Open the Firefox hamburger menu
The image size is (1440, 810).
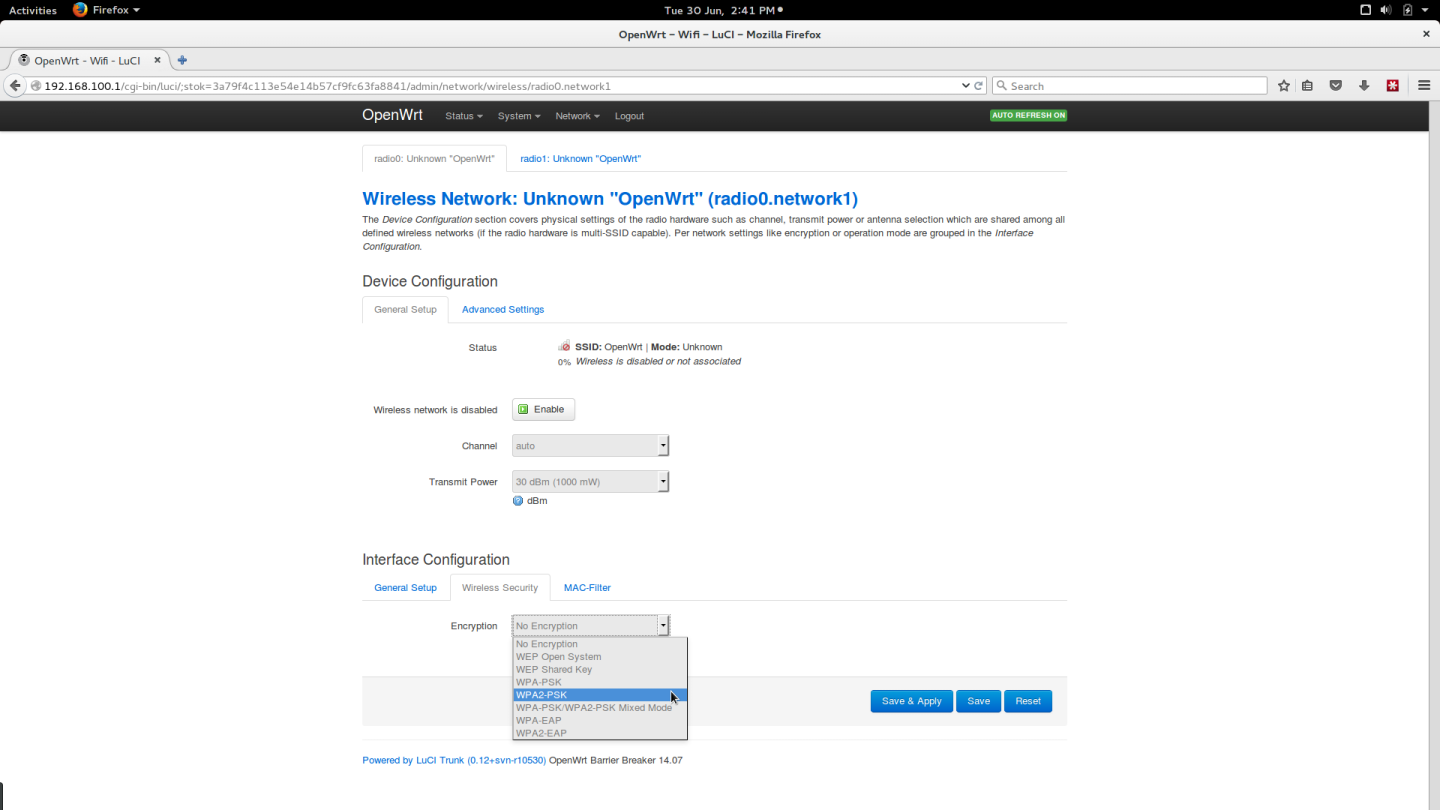1424,86
